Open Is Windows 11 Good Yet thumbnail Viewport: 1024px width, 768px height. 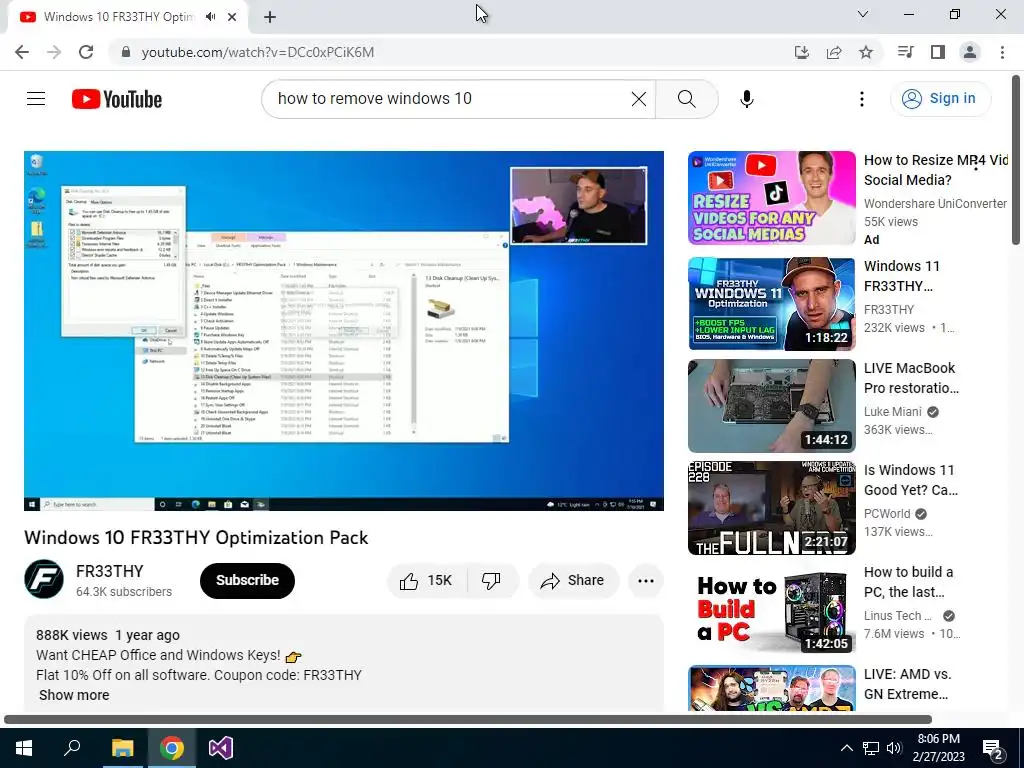click(771, 507)
